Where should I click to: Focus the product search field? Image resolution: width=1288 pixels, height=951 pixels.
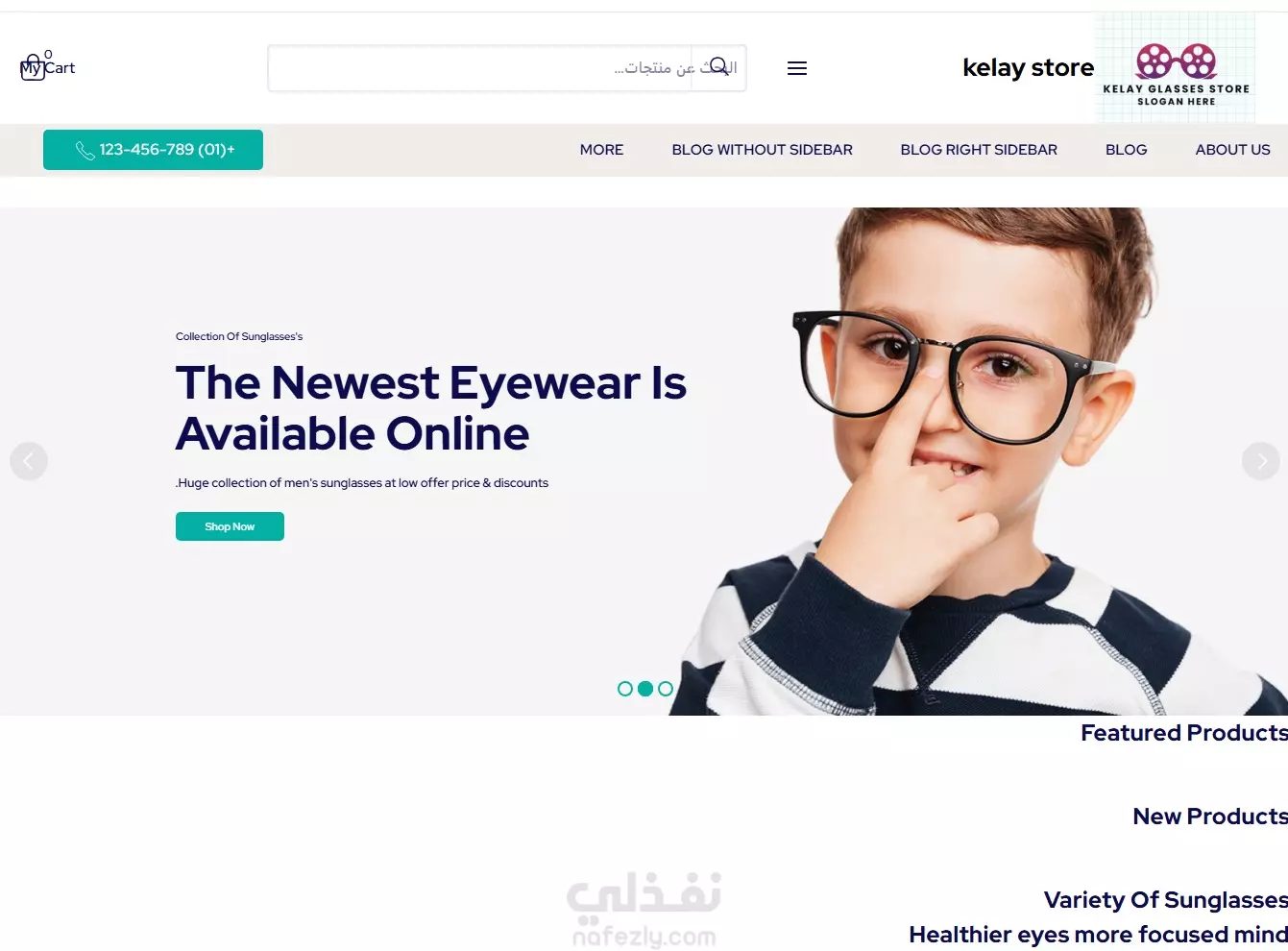[480, 68]
